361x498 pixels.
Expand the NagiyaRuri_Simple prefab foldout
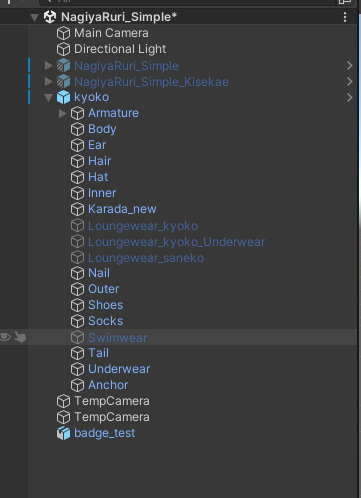tap(49, 66)
